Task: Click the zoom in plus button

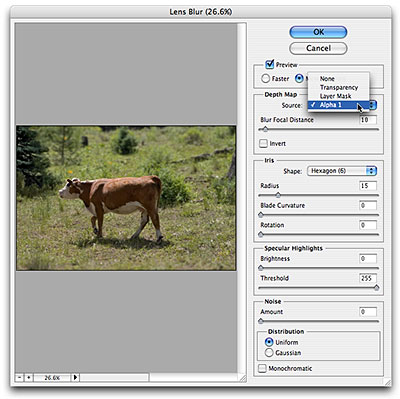Action: tap(29, 378)
